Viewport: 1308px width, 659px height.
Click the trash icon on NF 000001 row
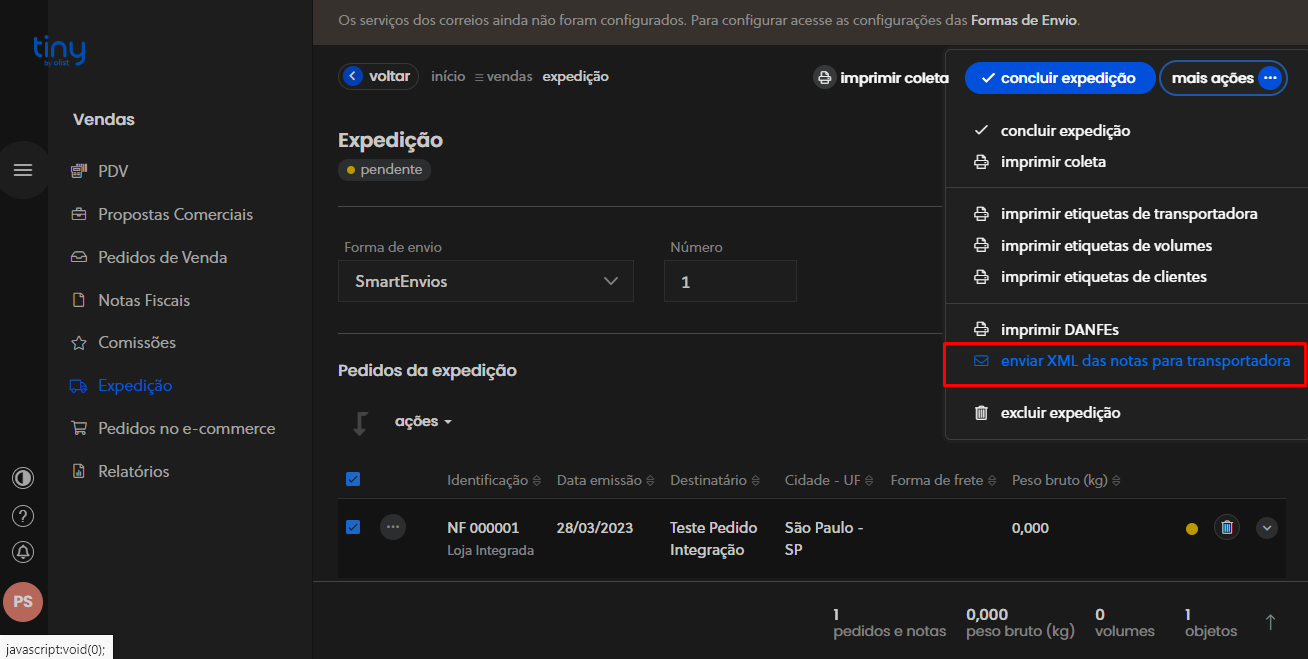[x=1227, y=527]
